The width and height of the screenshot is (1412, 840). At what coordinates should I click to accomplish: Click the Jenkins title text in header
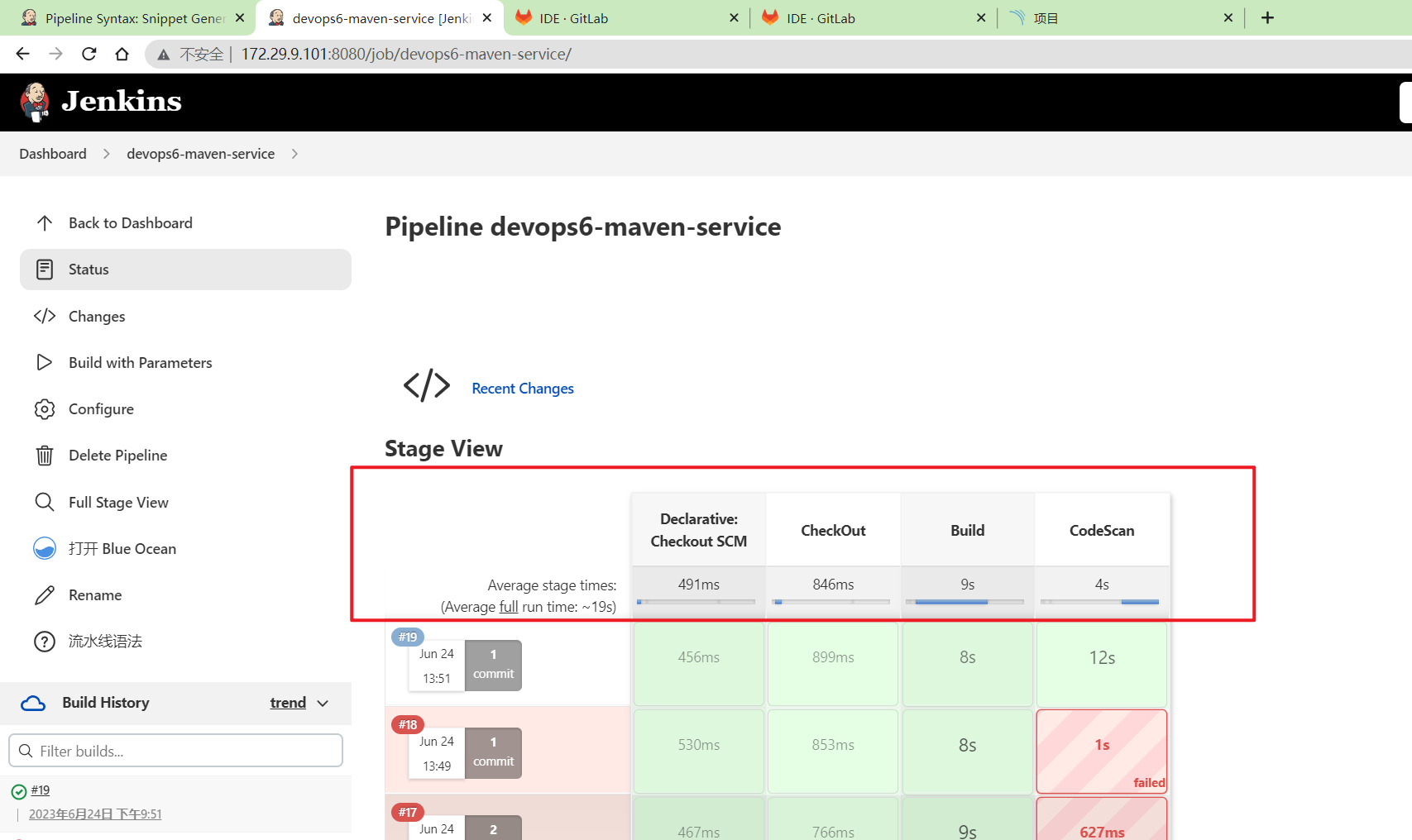(122, 101)
